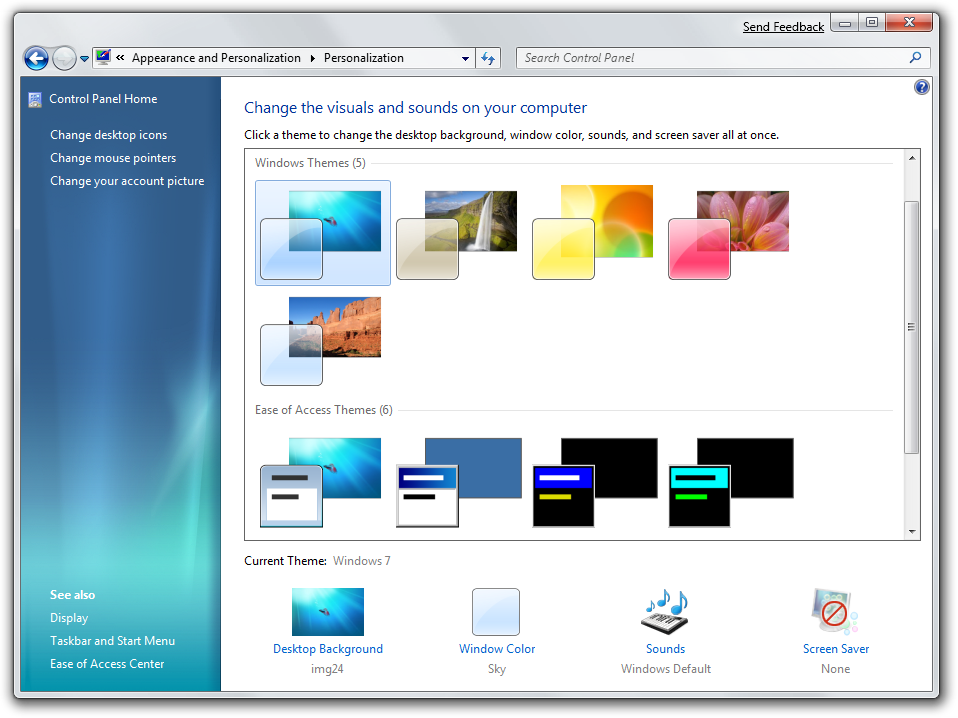The height and width of the screenshot is (718, 958).
Task: Click the Window Color link
Action: coord(497,649)
